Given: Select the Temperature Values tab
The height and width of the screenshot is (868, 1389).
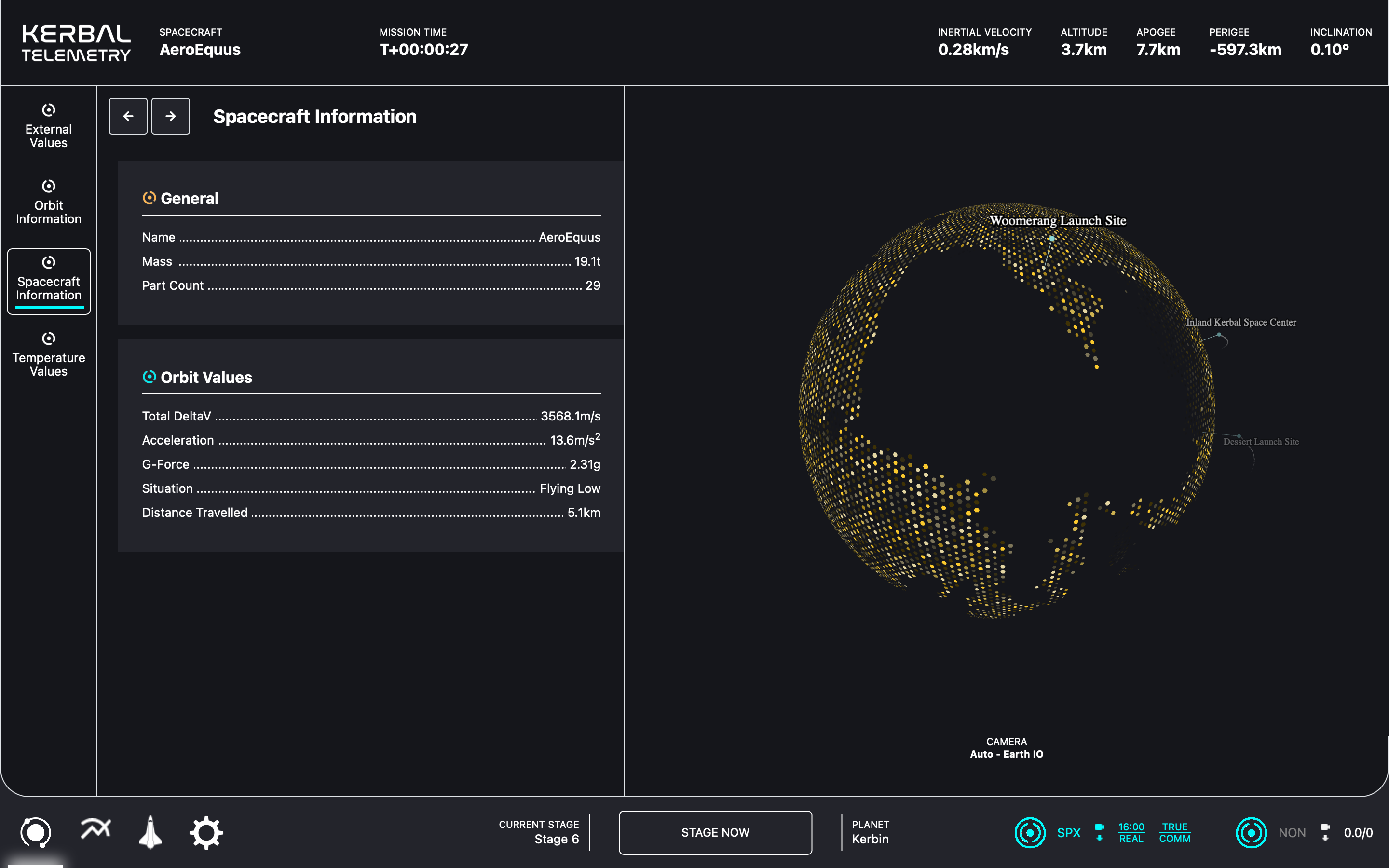Looking at the screenshot, I should (x=49, y=355).
